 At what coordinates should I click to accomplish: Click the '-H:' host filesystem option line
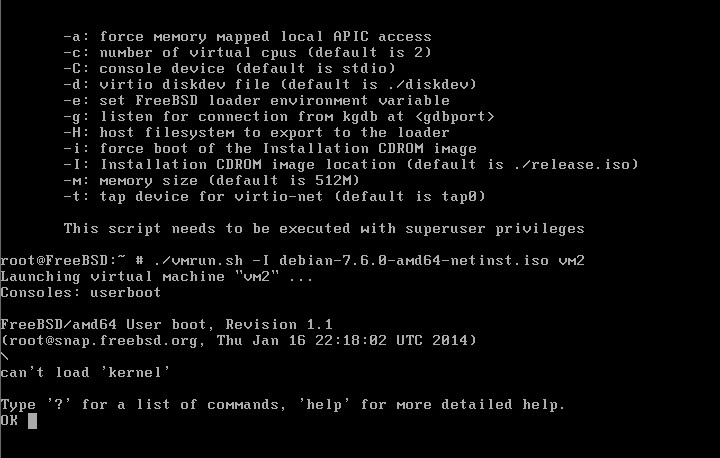coord(257,133)
